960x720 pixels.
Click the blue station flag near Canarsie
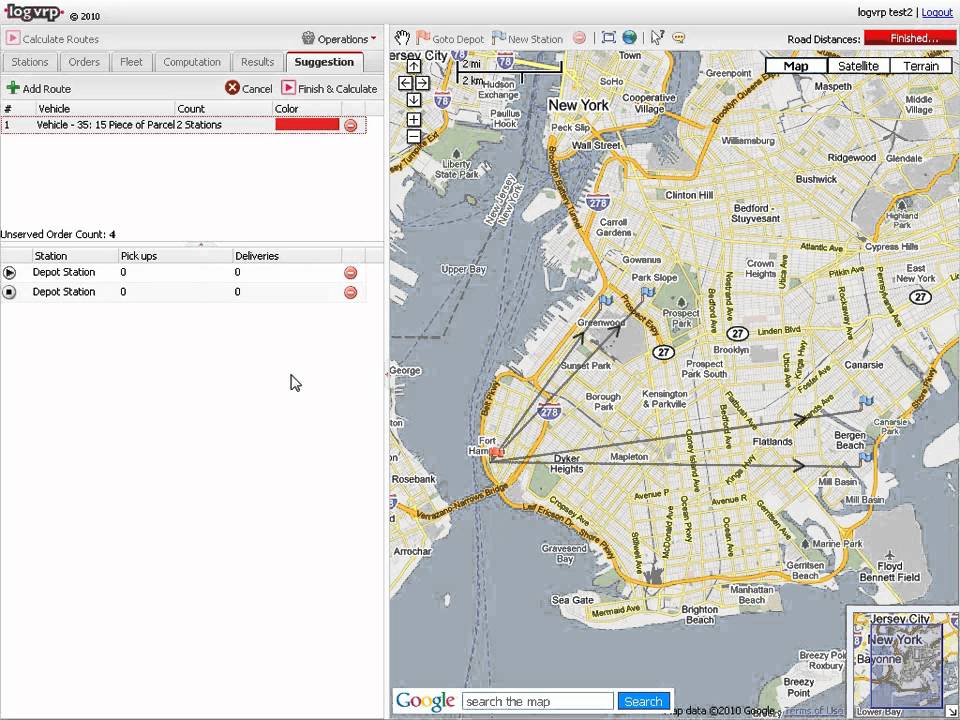tap(866, 400)
